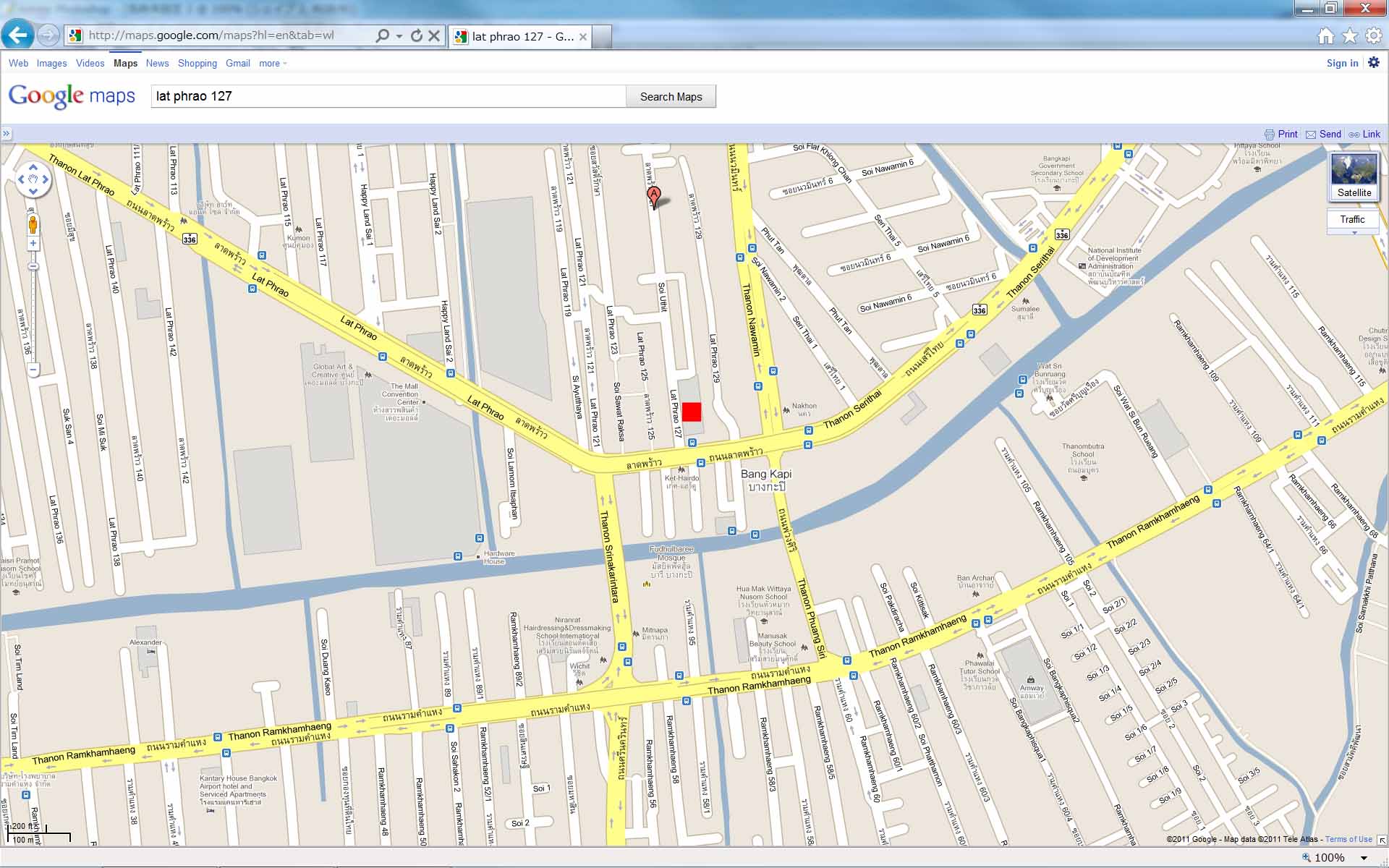Viewport: 1389px width, 868px height.
Task: Click the Search Maps button
Action: 671,96
